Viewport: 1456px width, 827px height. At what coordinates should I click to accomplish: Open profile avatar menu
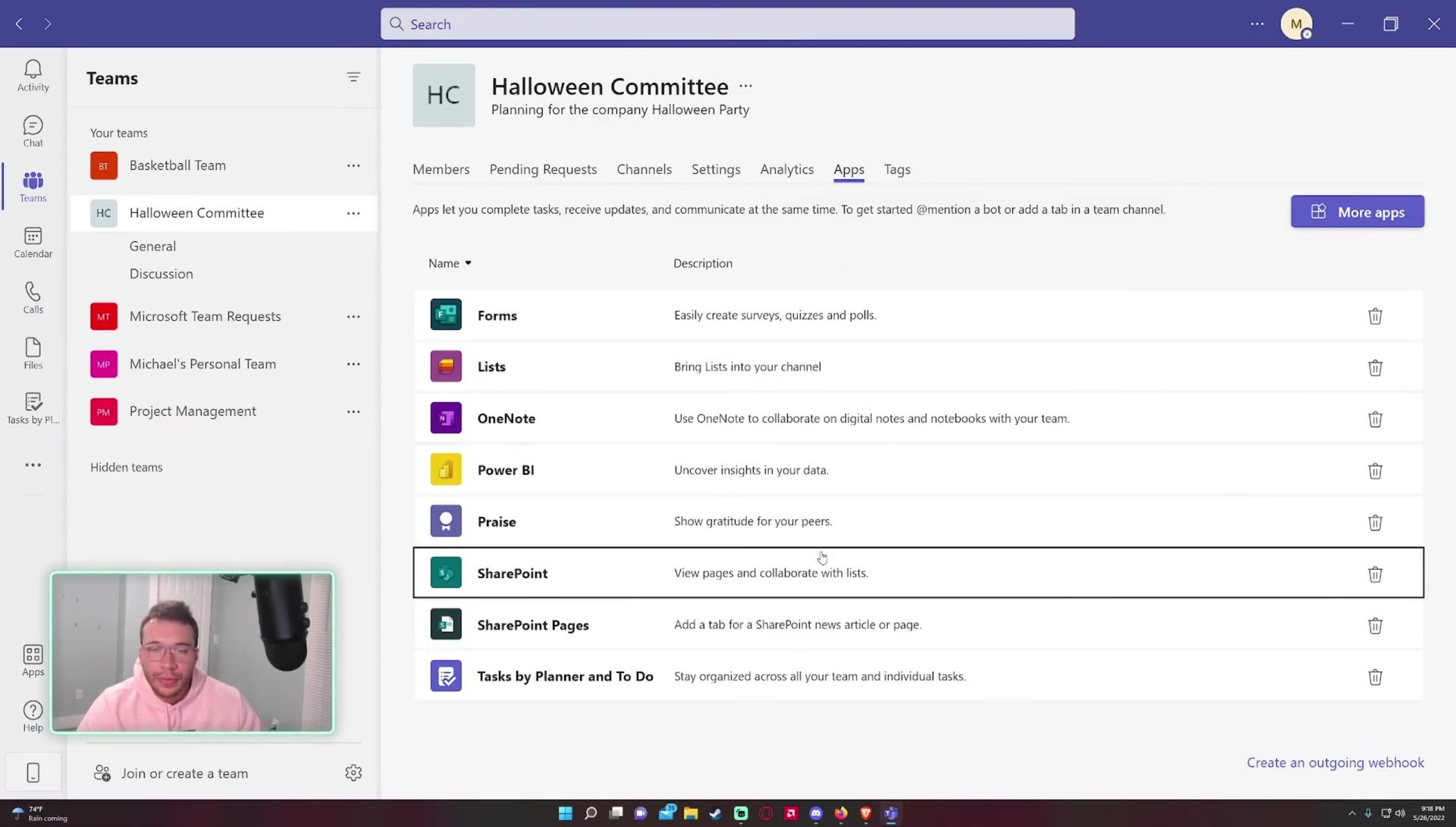click(1296, 24)
